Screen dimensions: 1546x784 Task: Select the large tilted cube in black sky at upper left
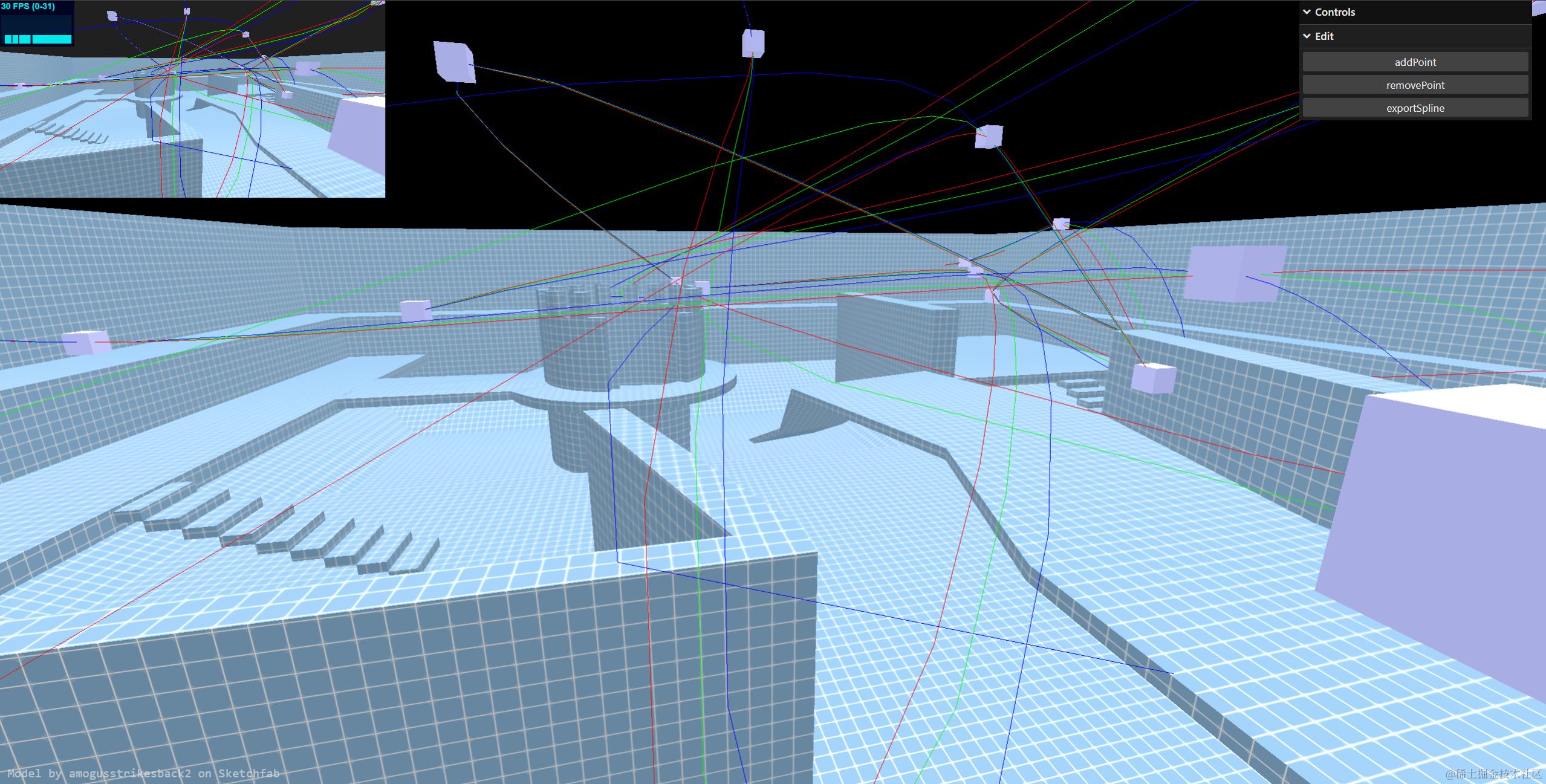[x=454, y=62]
